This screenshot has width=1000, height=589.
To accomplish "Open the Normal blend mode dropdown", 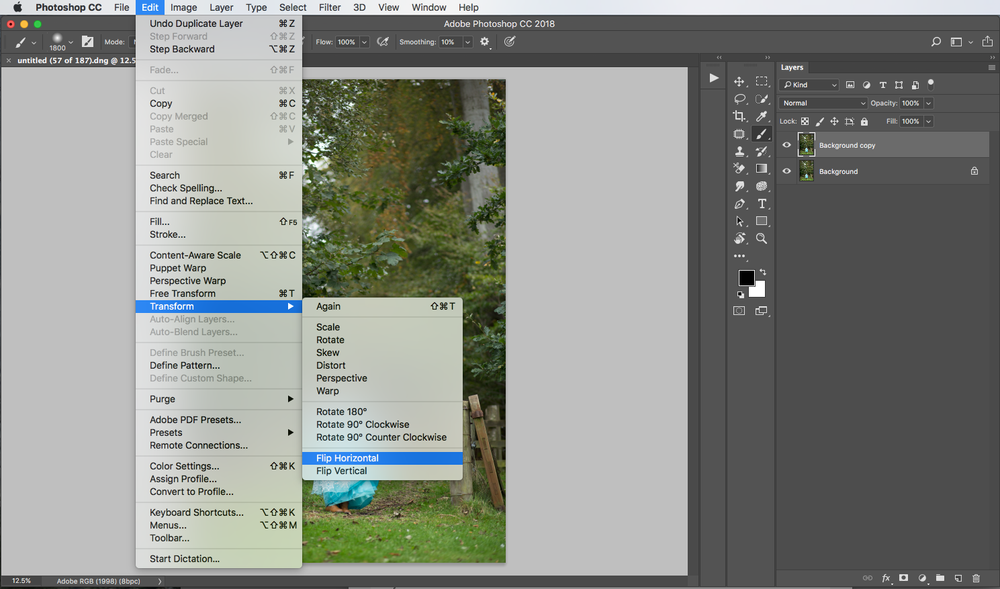I will tap(823, 103).
